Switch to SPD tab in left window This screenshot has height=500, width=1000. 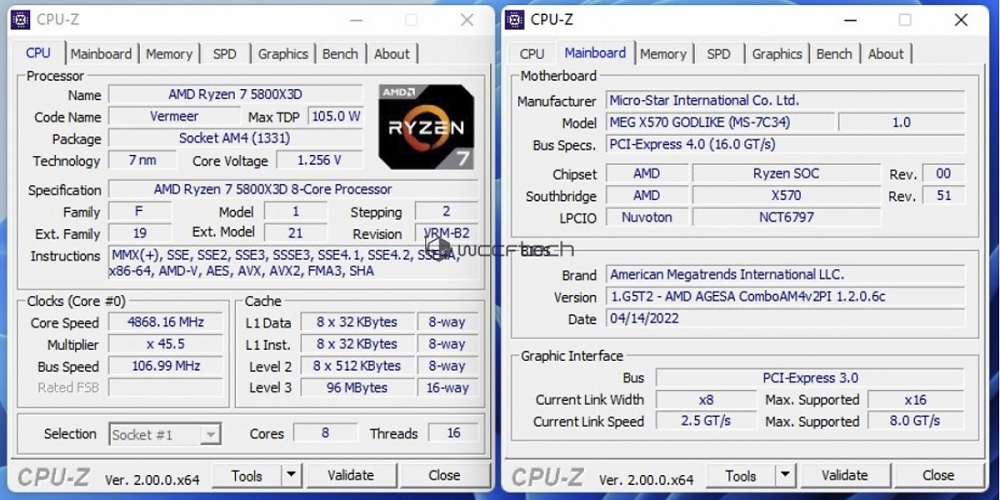[224, 54]
